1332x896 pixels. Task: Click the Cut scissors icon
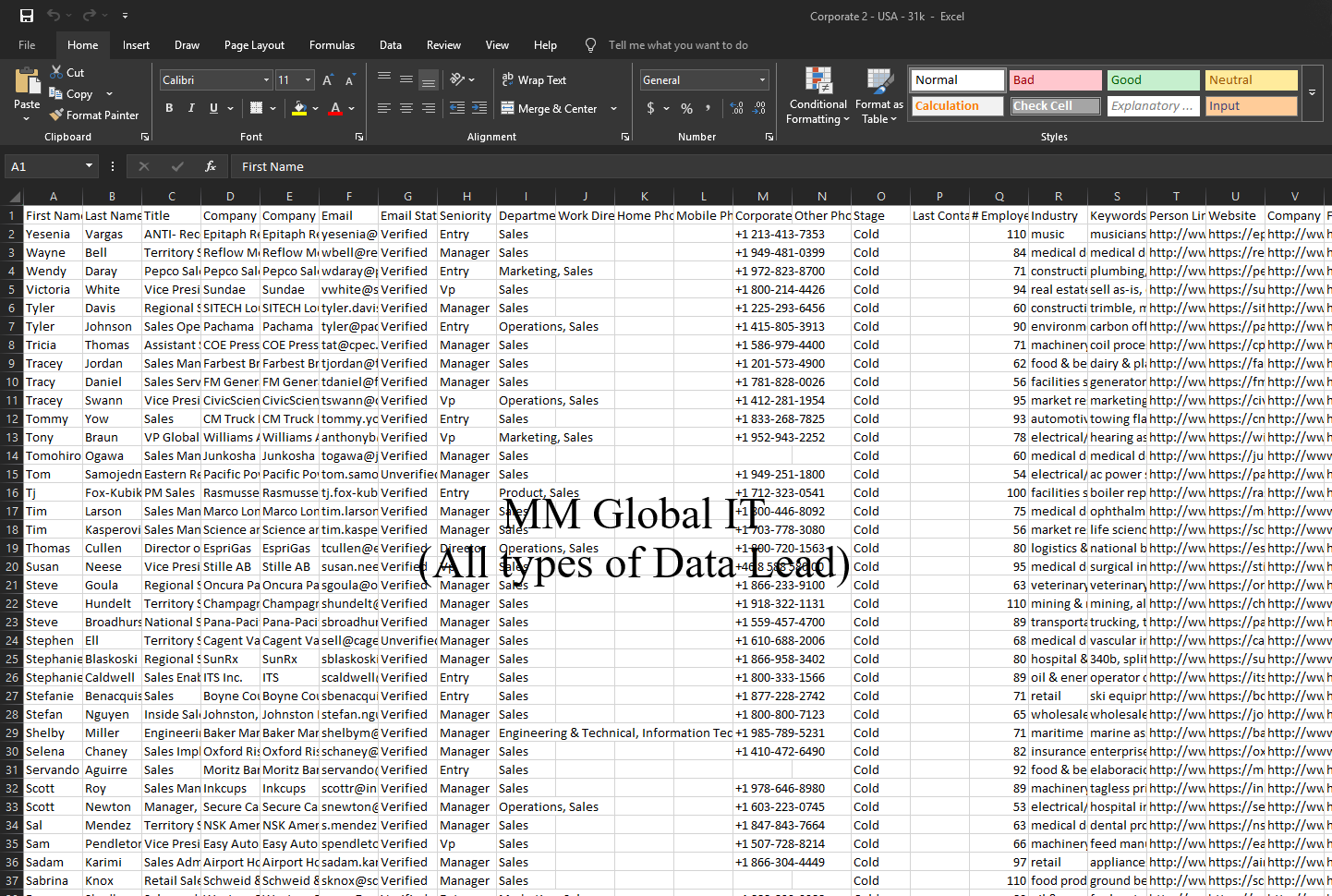(x=56, y=72)
